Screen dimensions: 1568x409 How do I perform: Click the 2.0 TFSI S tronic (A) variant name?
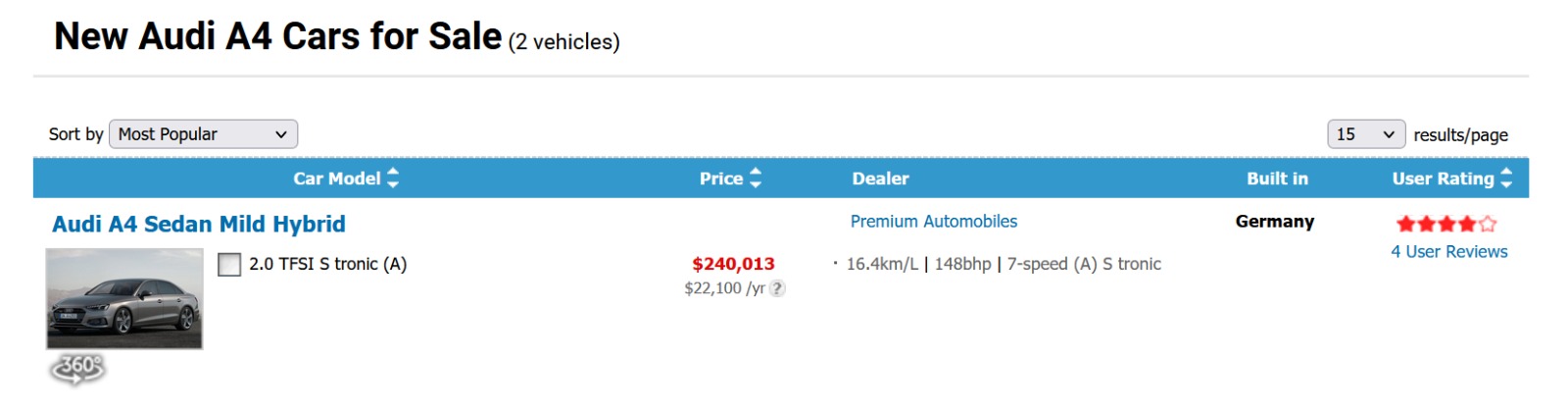pyautogui.click(x=327, y=264)
